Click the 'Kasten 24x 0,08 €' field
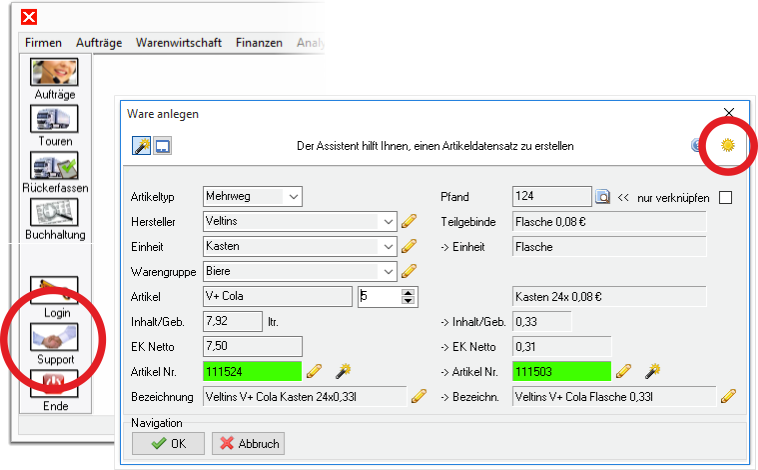Screen dimensions: 758x470 pyautogui.click(x=609, y=296)
